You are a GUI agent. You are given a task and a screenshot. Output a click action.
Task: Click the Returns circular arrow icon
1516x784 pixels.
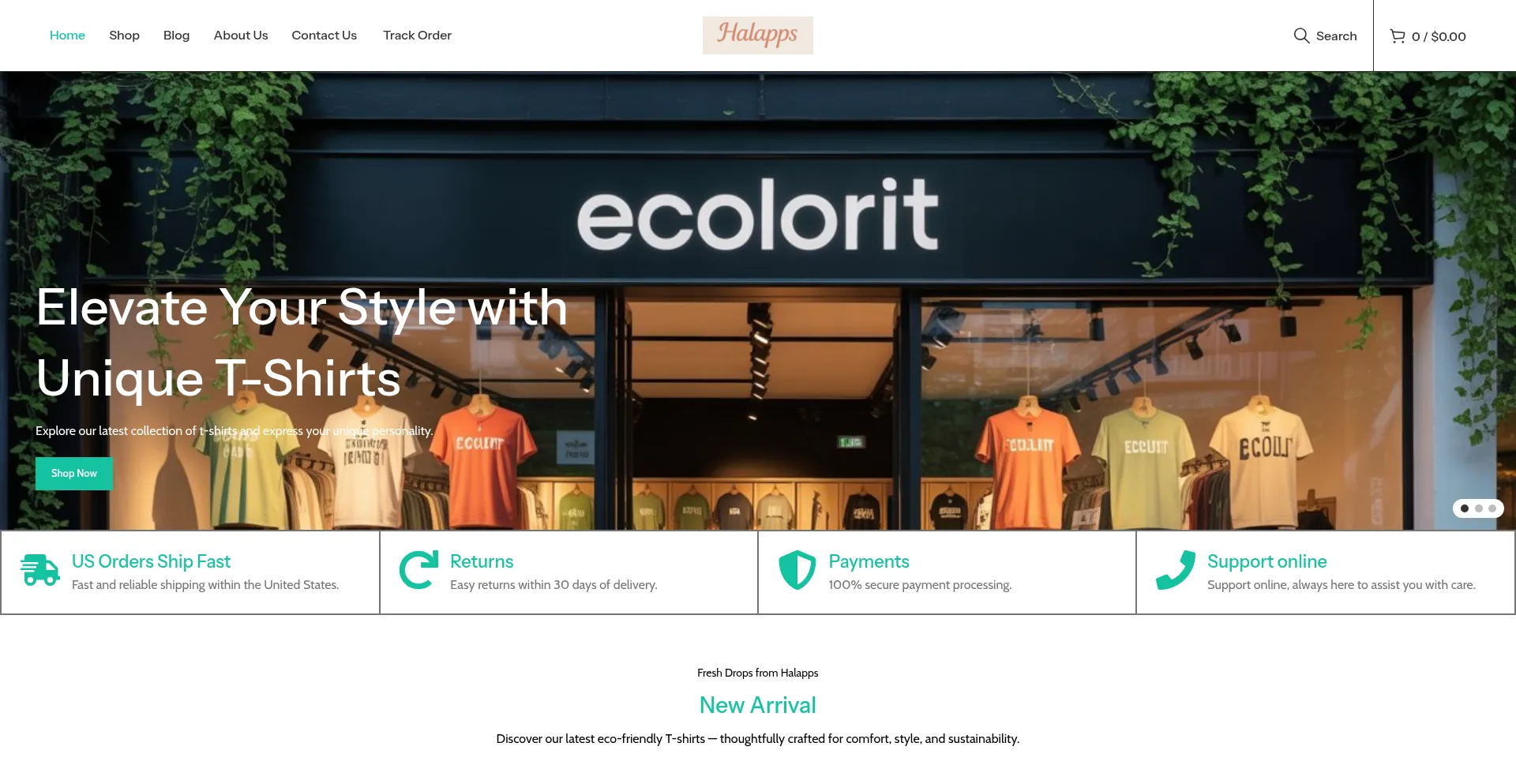(418, 570)
